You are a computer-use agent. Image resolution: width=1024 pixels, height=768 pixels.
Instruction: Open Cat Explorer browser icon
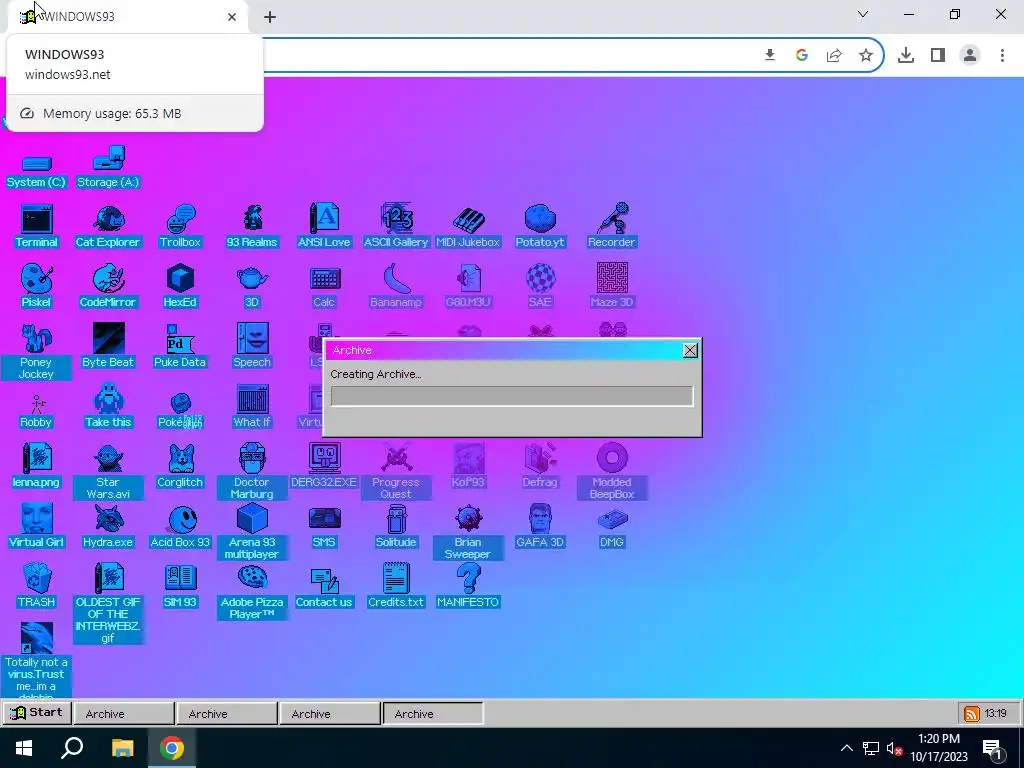(x=108, y=227)
